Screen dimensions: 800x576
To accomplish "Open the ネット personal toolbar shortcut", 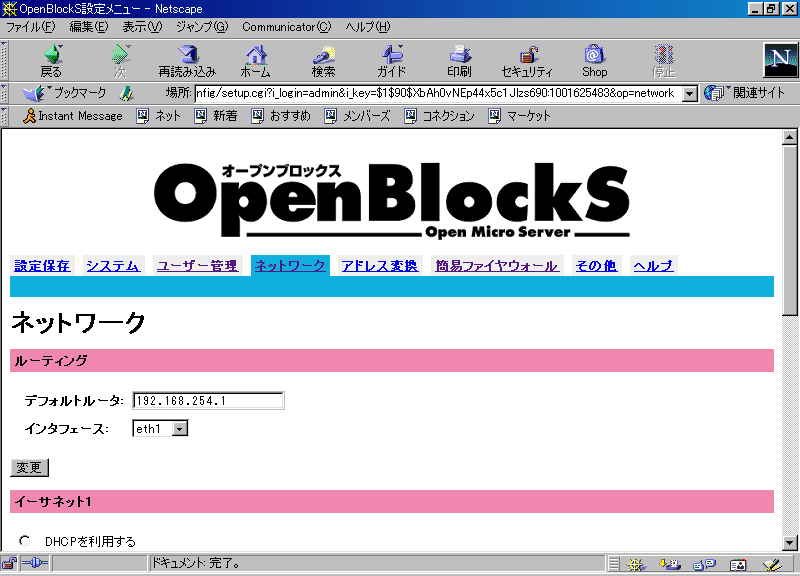I will 159,116.
